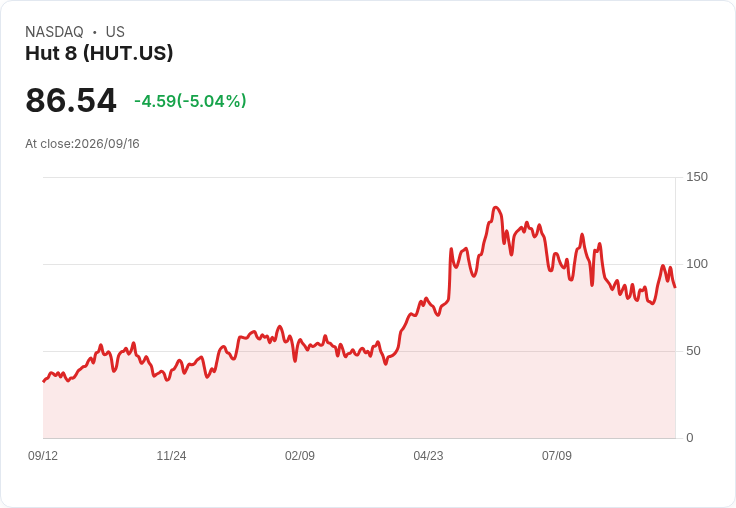Click the 02/09 date label on x-axis

[x=300, y=456]
